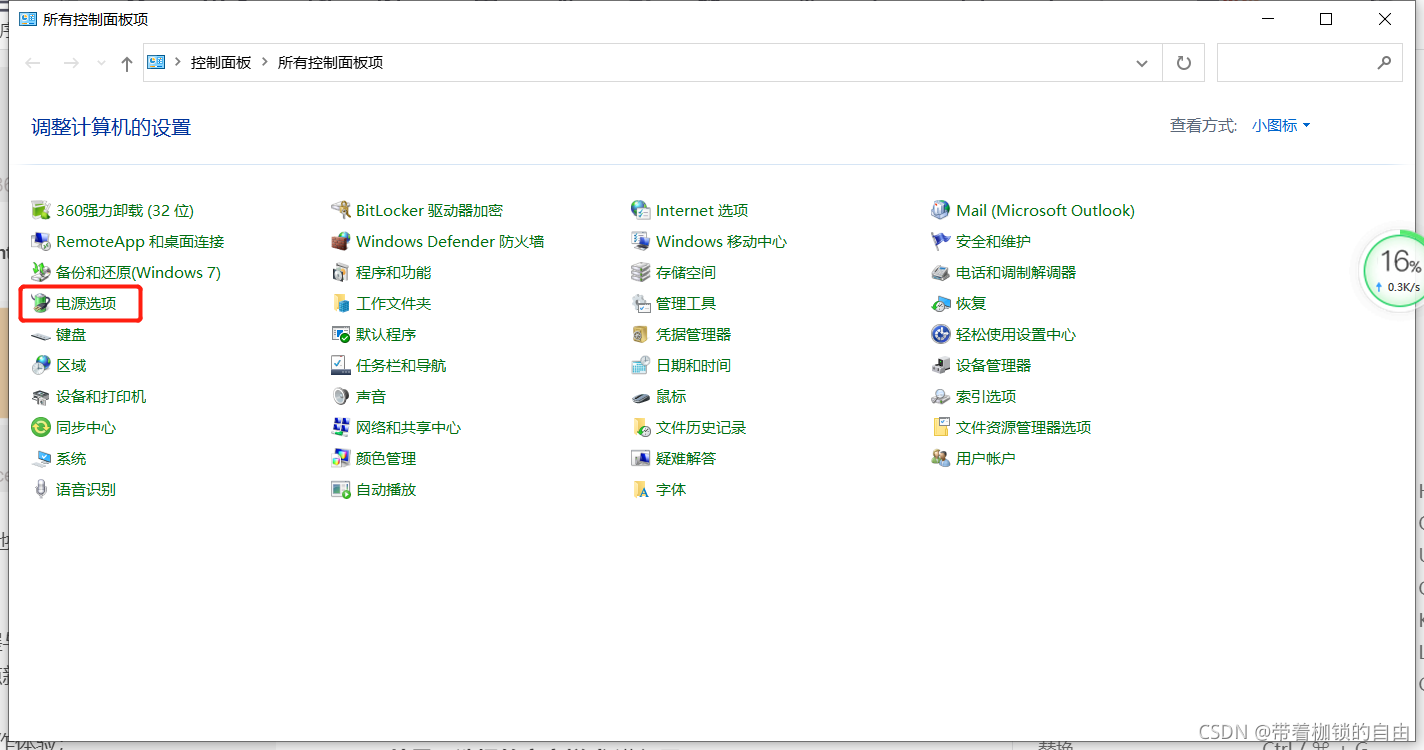Viewport: 1424px width, 750px height.
Task: Click the 索引选项 icon
Action: point(941,396)
